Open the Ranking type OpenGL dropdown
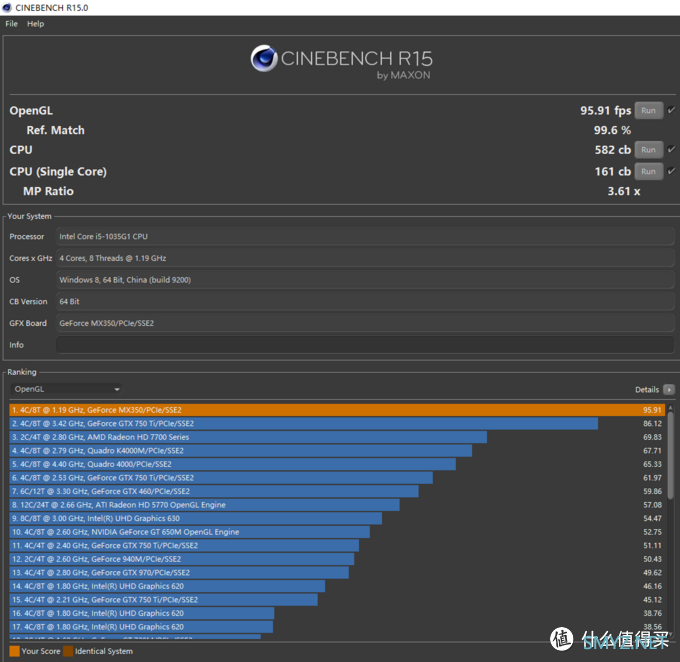The width and height of the screenshot is (680, 662). pos(66,389)
